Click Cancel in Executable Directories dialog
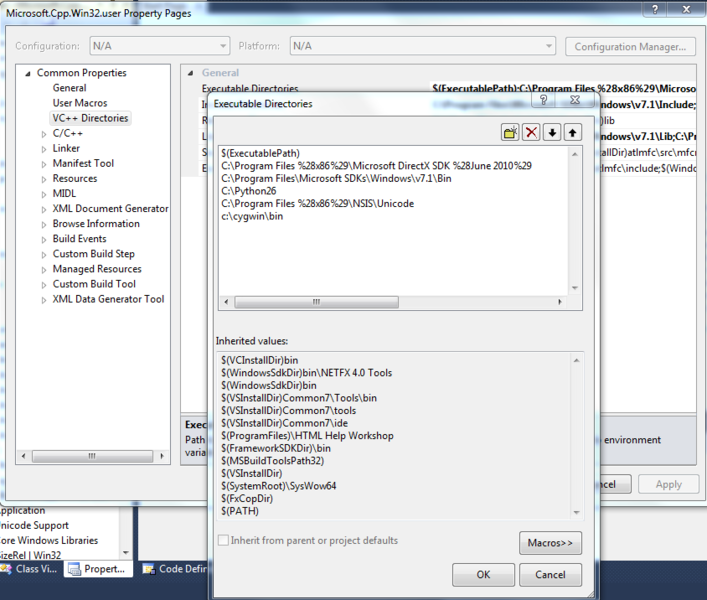 550,575
